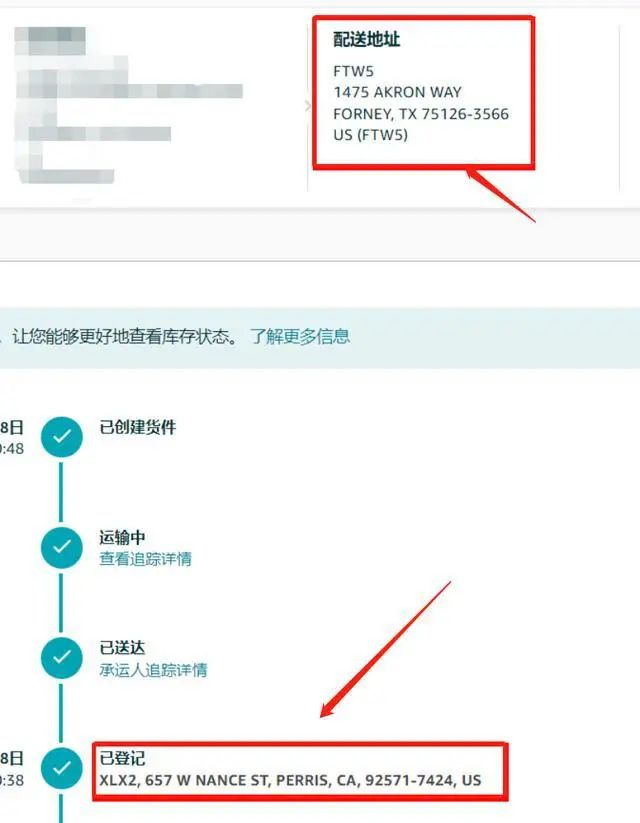The image size is (640, 823).
Task: Click the 已登记 status label
Action: point(122,758)
